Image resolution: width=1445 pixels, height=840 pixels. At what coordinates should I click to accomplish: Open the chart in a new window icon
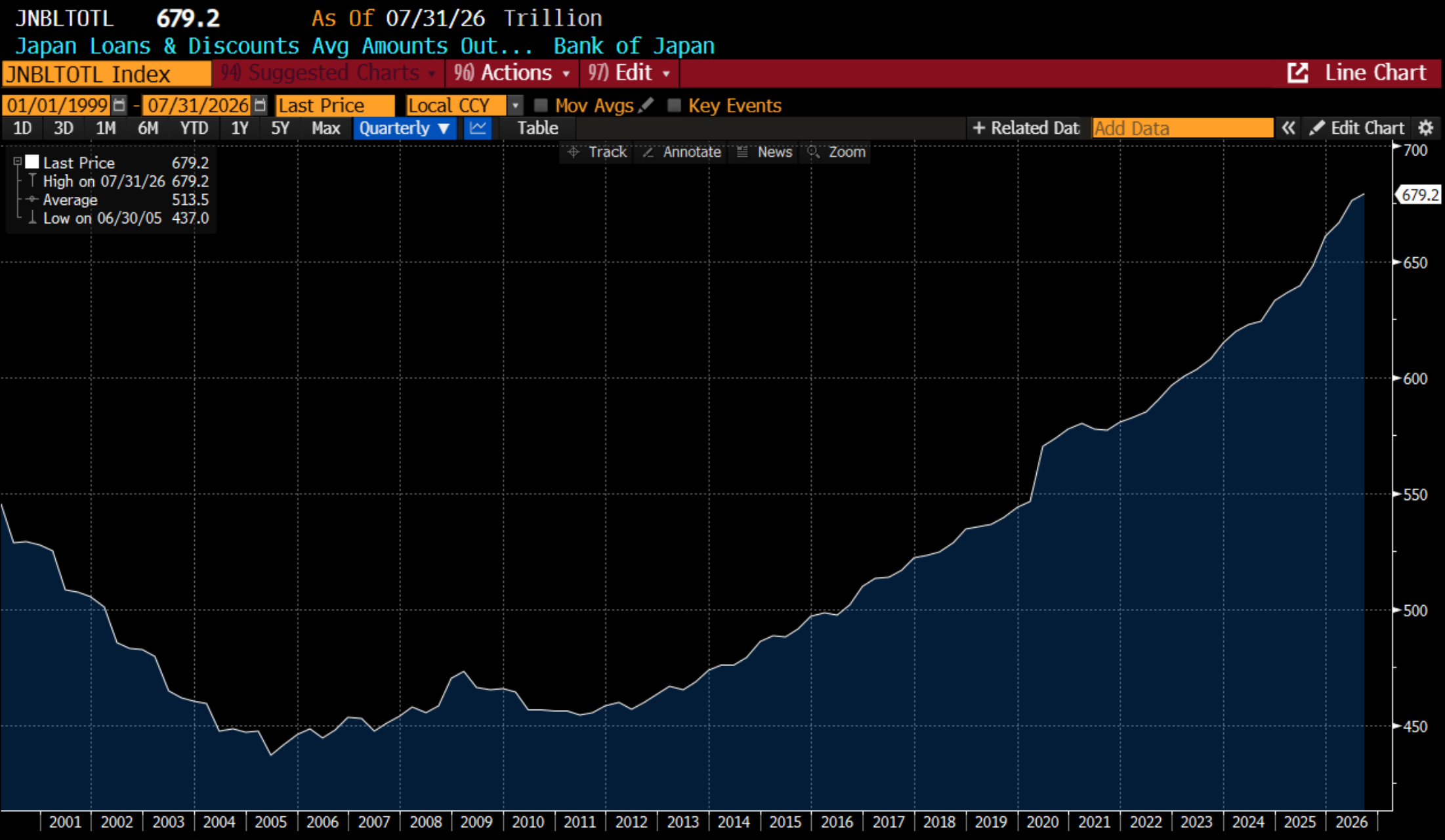[1297, 73]
